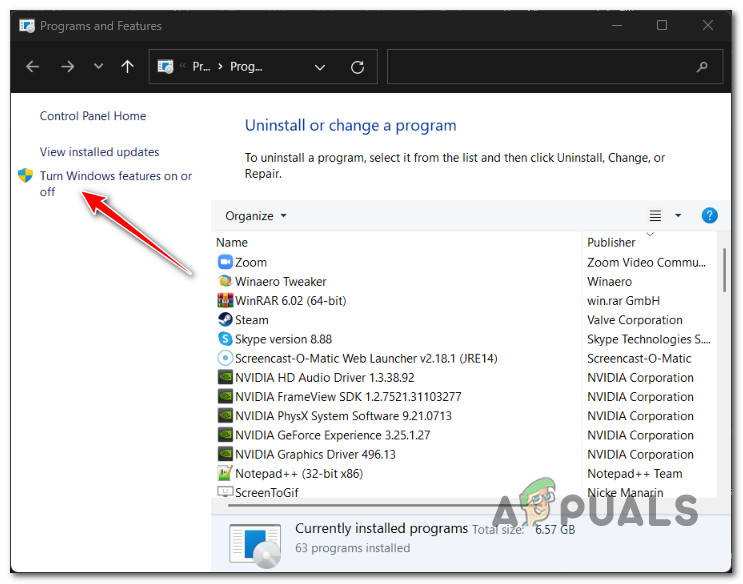Click the Control Panel address bar icon
The width and height of the screenshot is (743, 584).
(x=165, y=66)
